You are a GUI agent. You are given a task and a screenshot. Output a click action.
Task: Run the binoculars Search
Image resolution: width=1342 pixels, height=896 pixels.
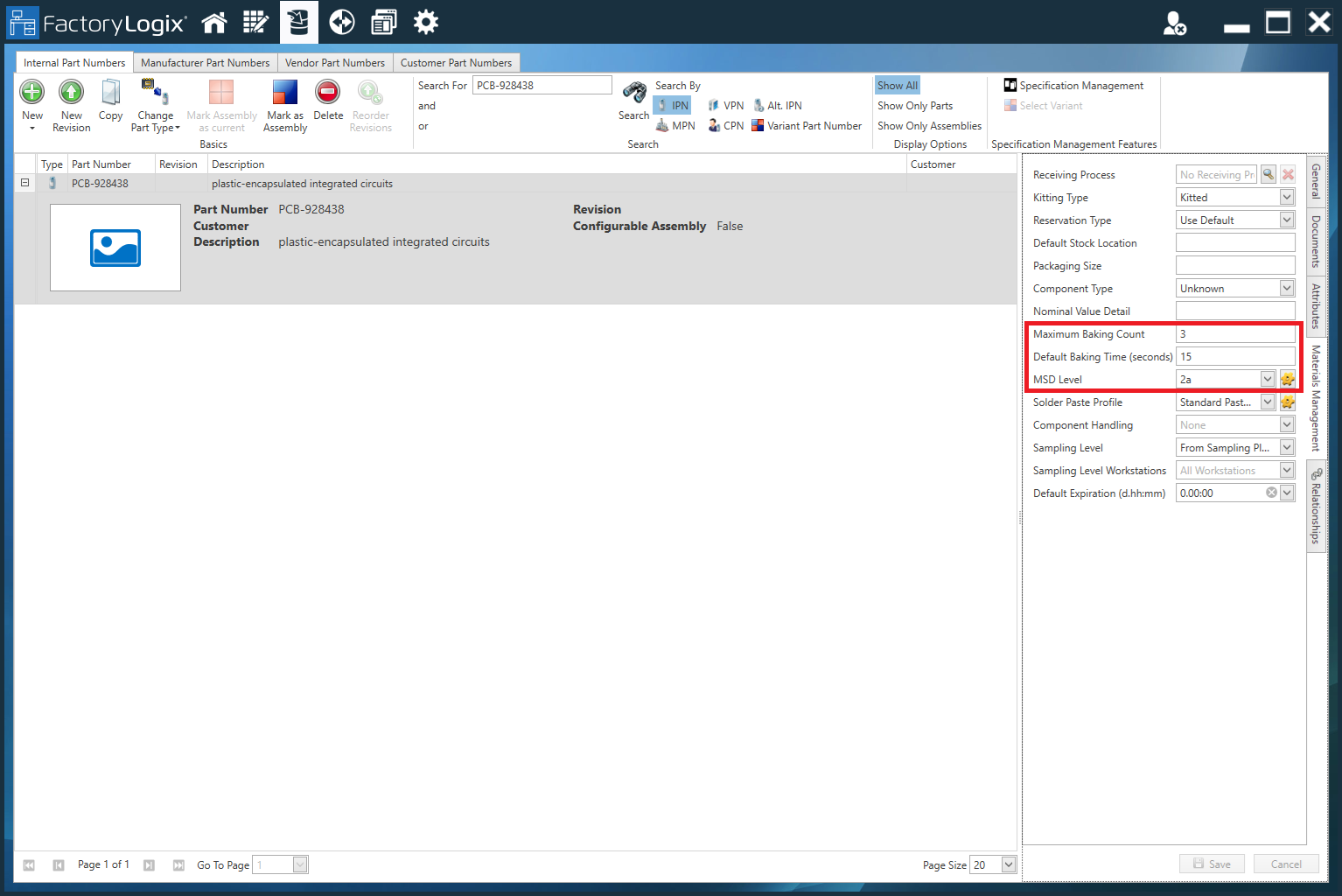coord(633,99)
